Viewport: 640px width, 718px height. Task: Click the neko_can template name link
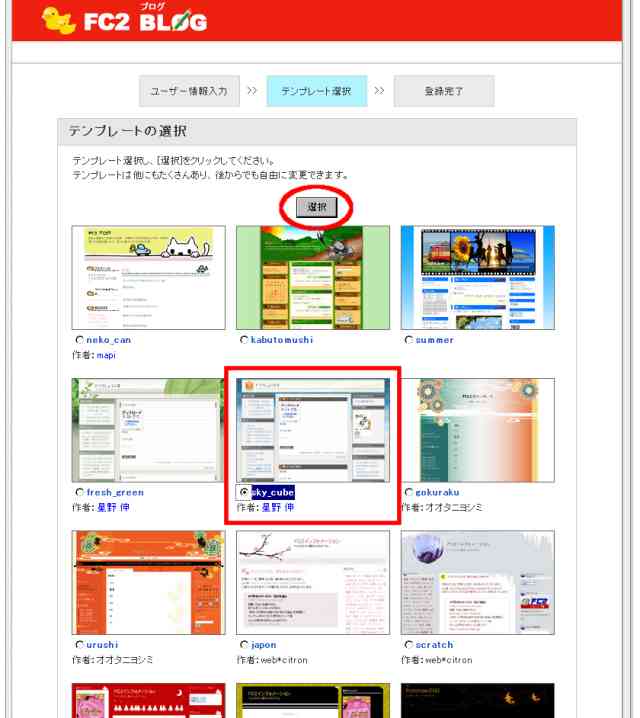click(x=109, y=340)
